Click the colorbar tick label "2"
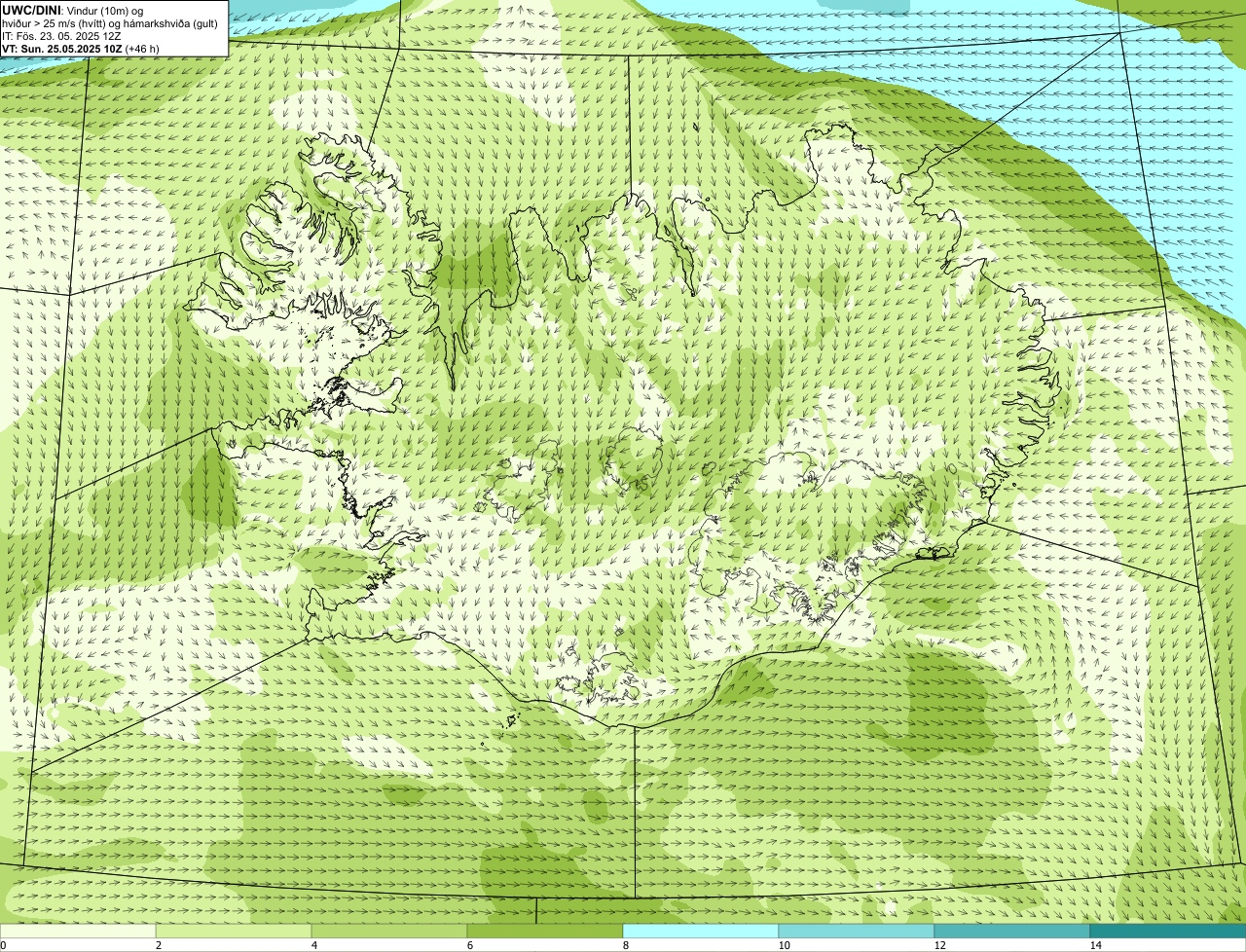Image resolution: width=1246 pixels, height=952 pixels. point(158,945)
